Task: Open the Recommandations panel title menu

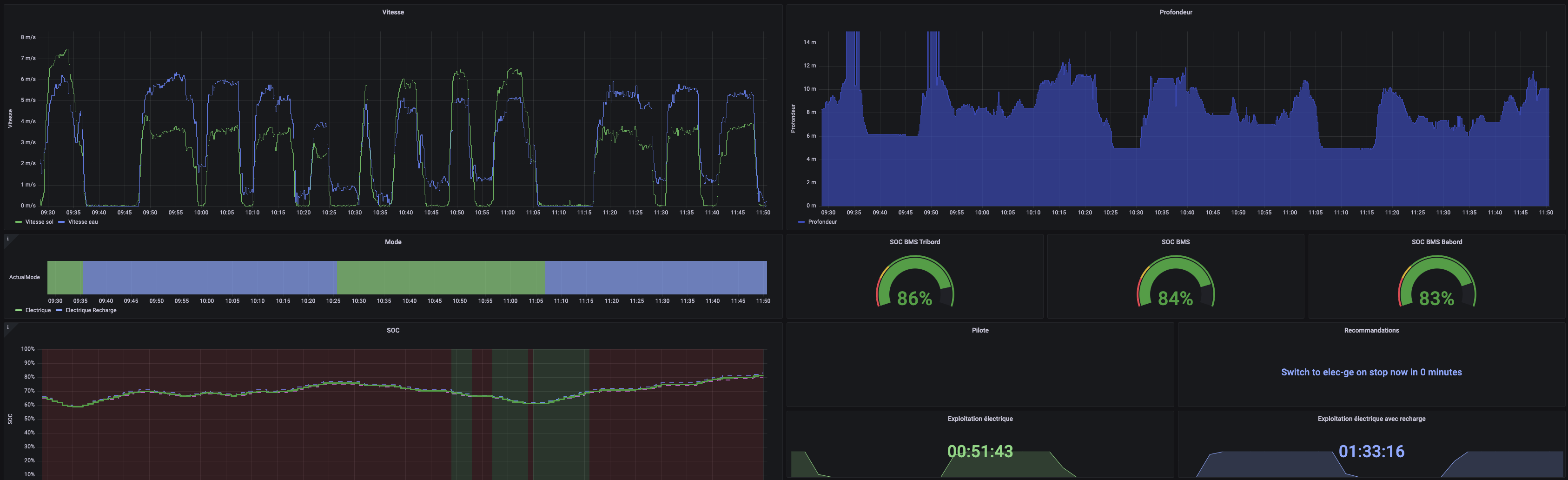Action: click(1371, 330)
